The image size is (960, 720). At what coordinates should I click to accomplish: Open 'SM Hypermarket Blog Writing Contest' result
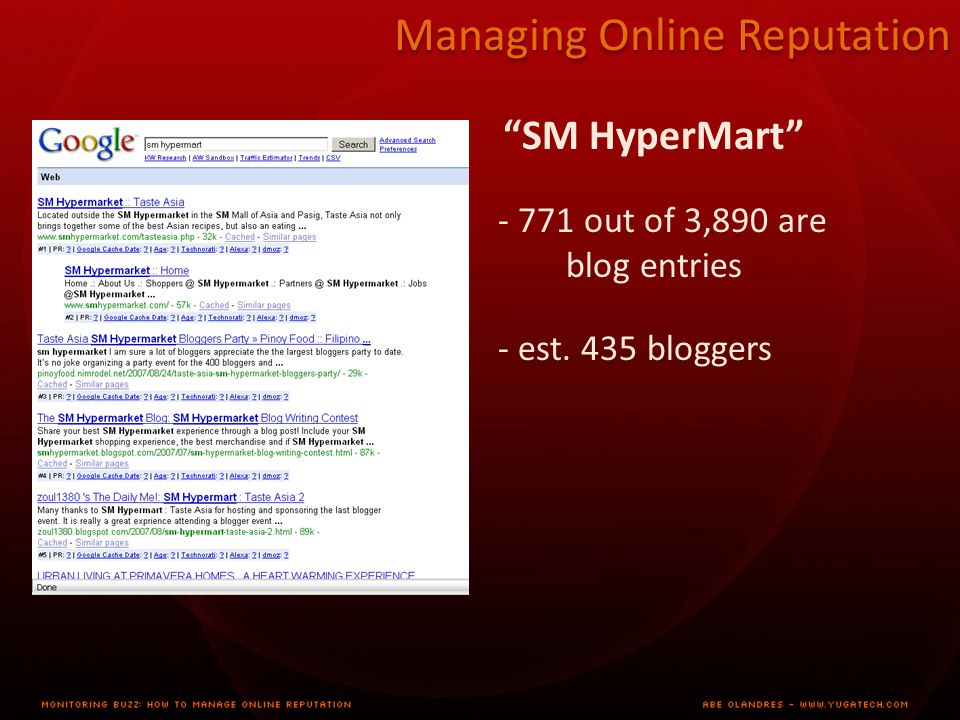pyautogui.click(x=197, y=418)
